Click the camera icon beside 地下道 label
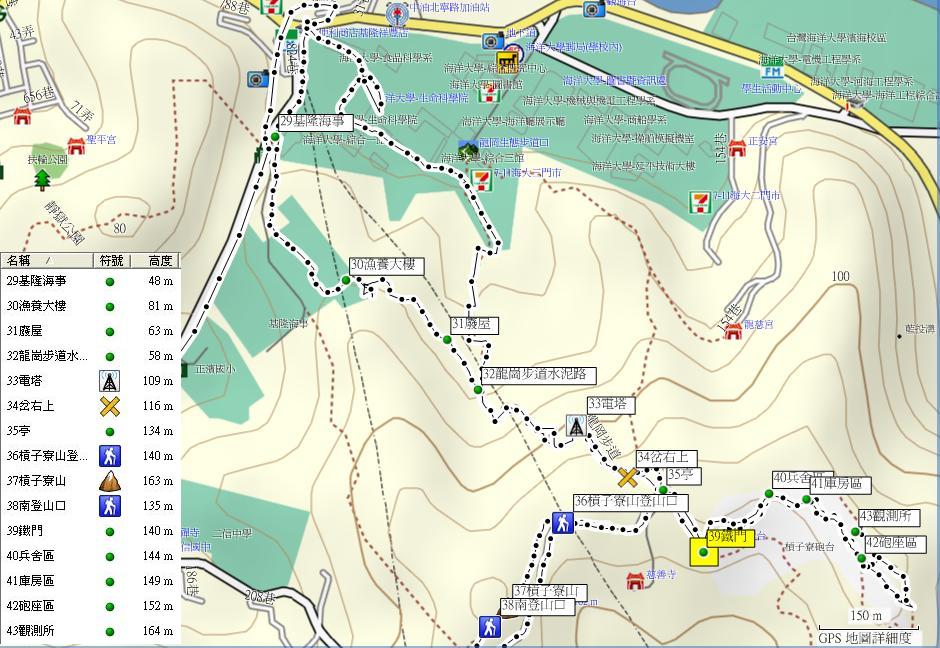Image resolution: width=940 pixels, height=648 pixels. (x=493, y=41)
